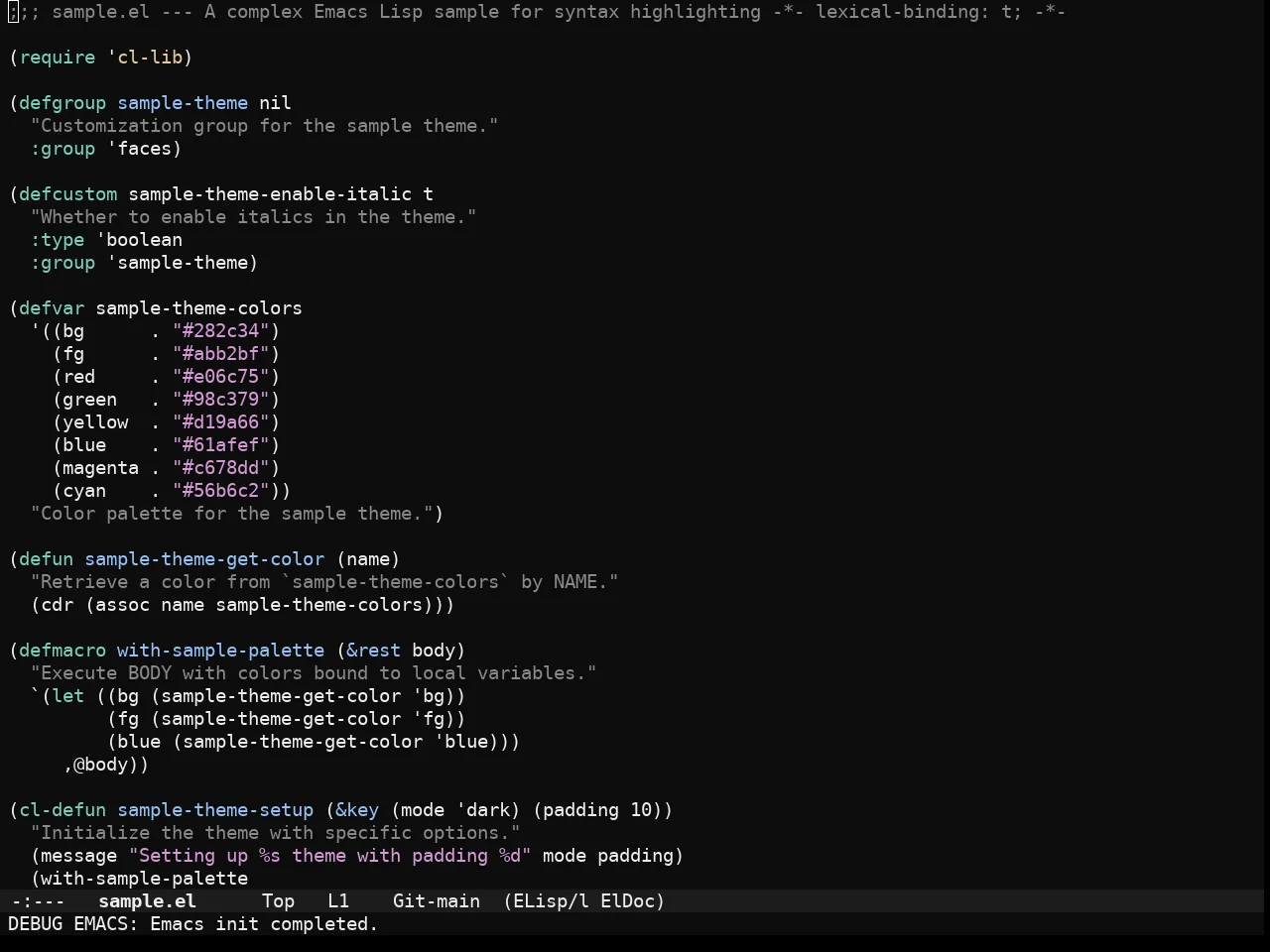Click the sample-theme-setup function name
The height and width of the screenshot is (952, 1270).
(215, 810)
